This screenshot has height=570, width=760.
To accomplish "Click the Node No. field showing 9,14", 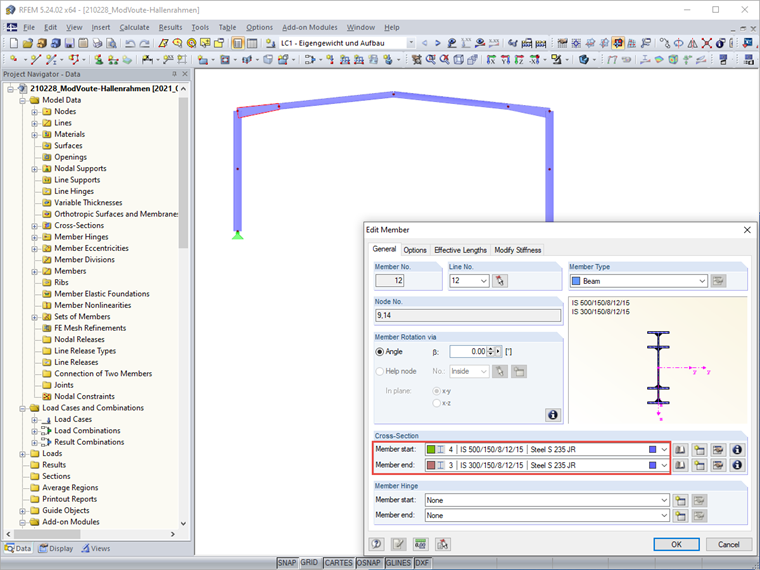I will (467, 316).
